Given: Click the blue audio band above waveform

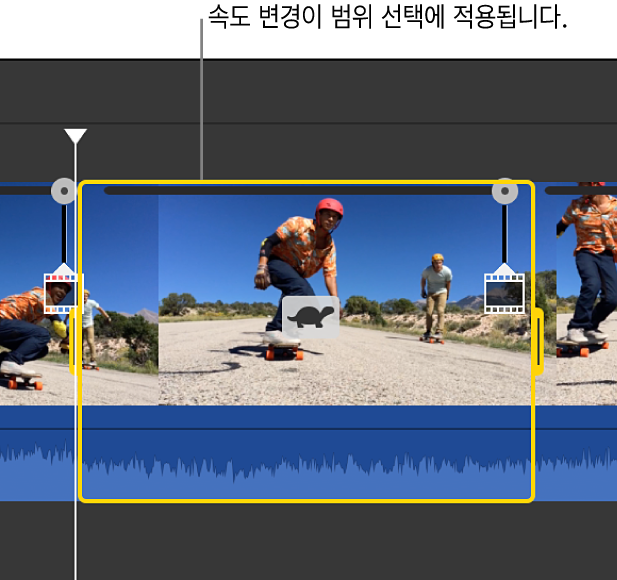Looking at the screenshot, I should pyautogui.click(x=306, y=417).
